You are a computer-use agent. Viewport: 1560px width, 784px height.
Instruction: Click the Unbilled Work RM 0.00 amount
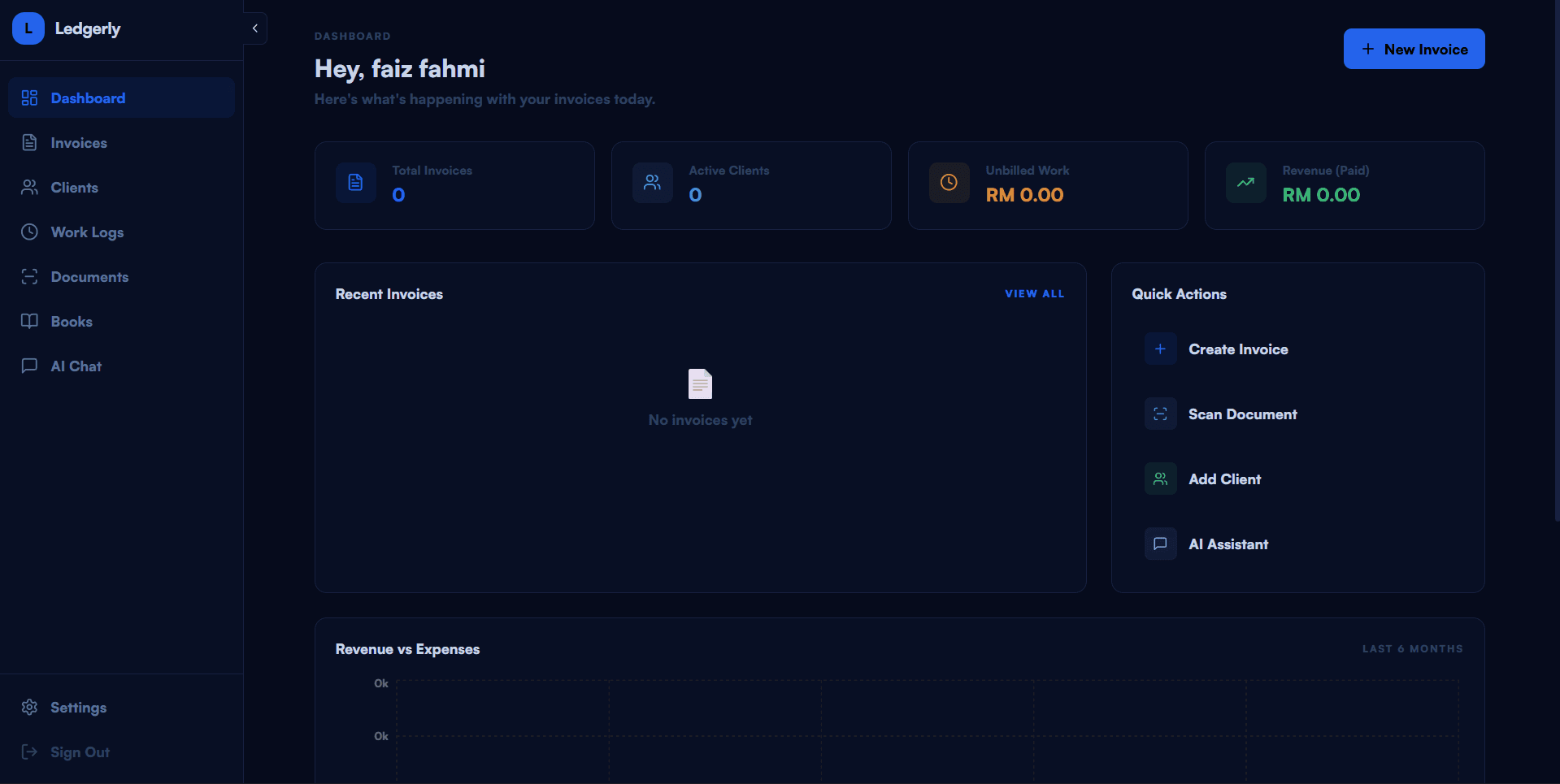1024,195
